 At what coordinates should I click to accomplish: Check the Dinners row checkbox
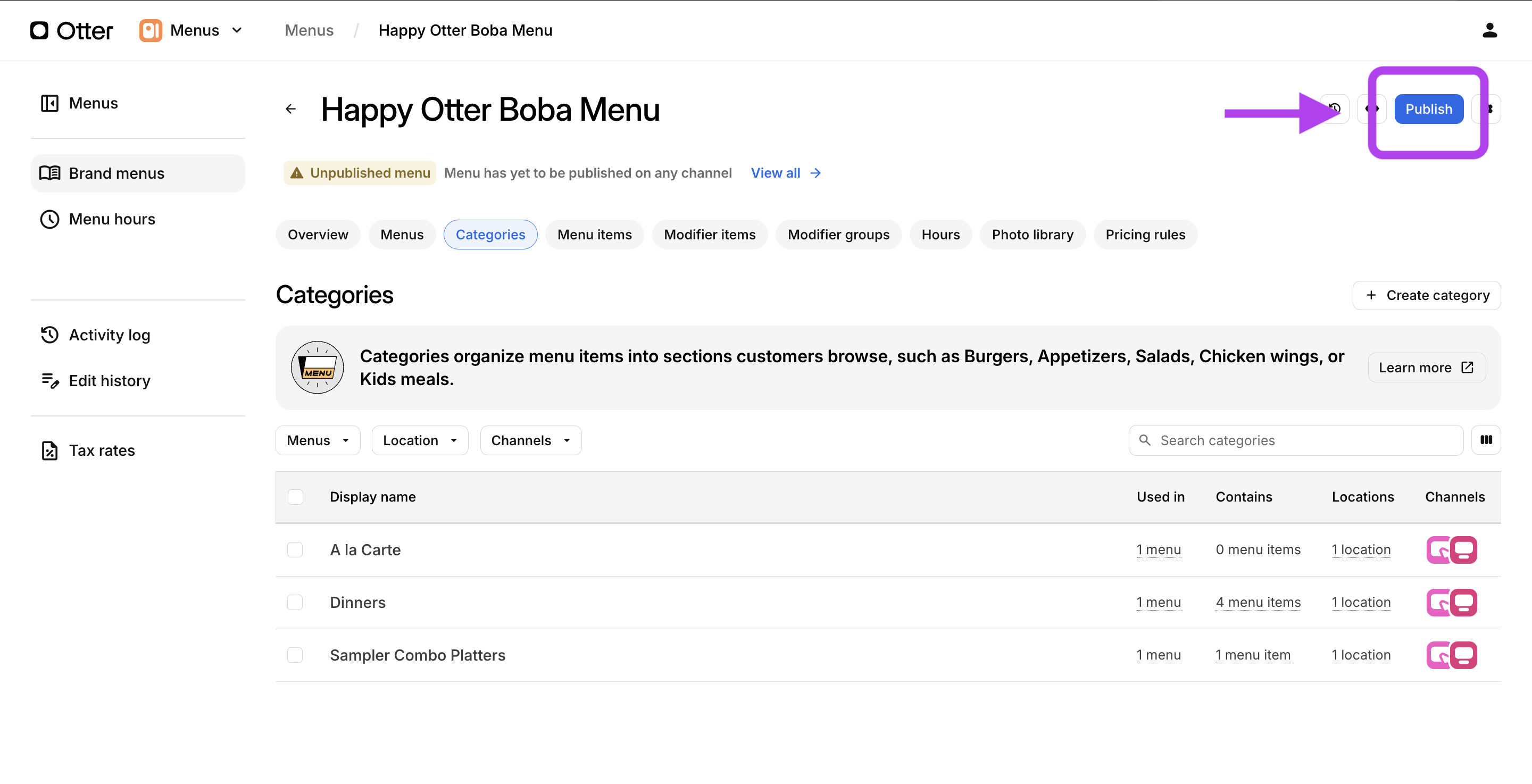tap(295, 603)
